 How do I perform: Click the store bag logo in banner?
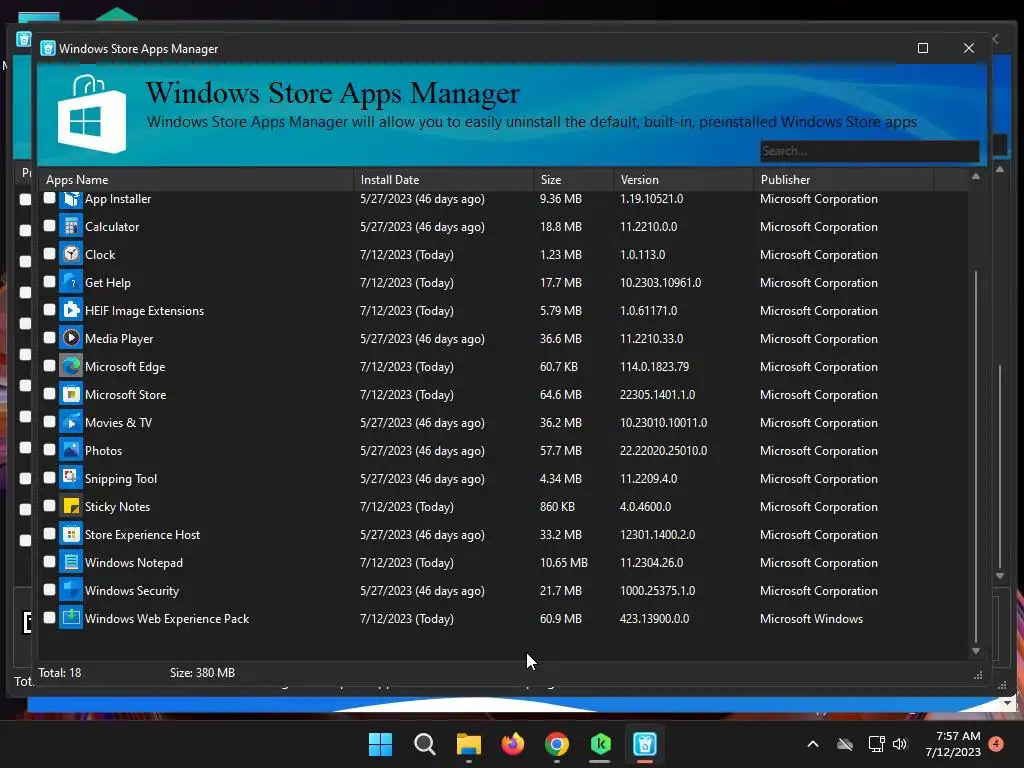91,114
